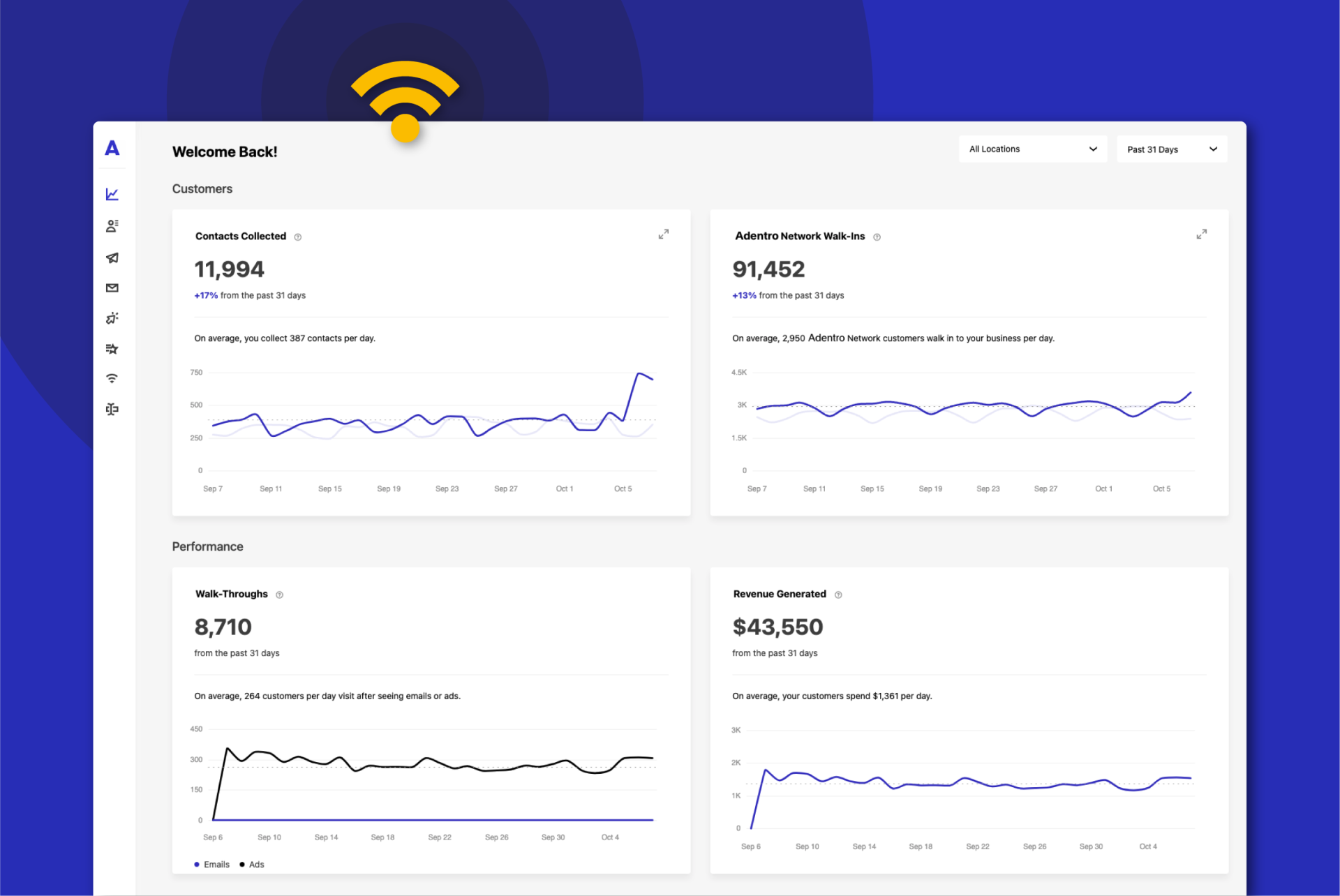Open the analytics chart sidebar icon
The height and width of the screenshot is (896, 1340).
tap(112, 194)
